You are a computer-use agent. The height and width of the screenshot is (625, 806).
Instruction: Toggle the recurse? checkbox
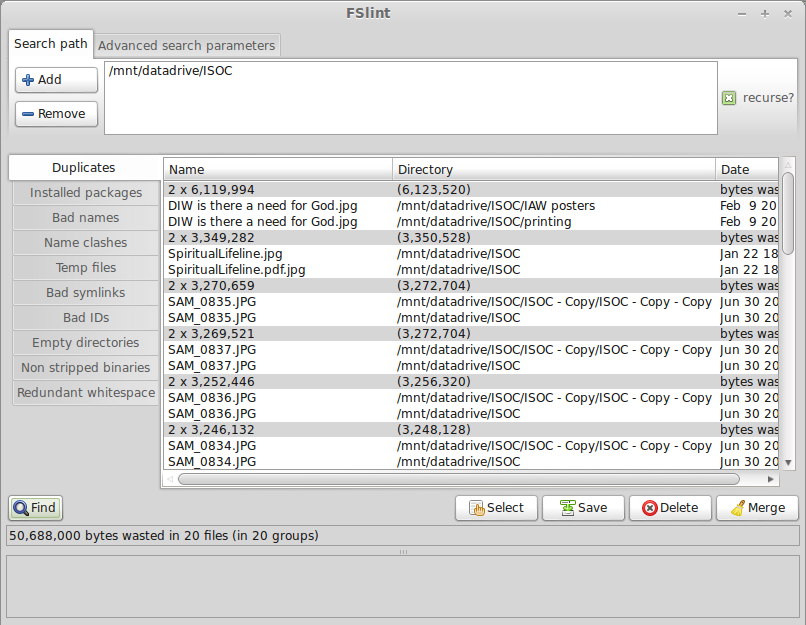pos(729,99)
